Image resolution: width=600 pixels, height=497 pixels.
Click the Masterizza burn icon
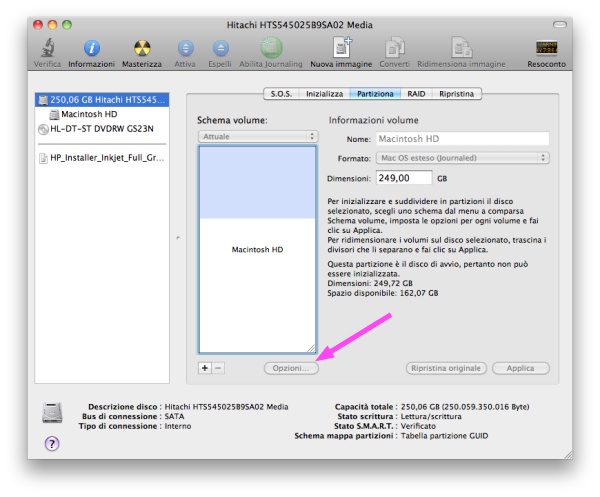[142, 48]
